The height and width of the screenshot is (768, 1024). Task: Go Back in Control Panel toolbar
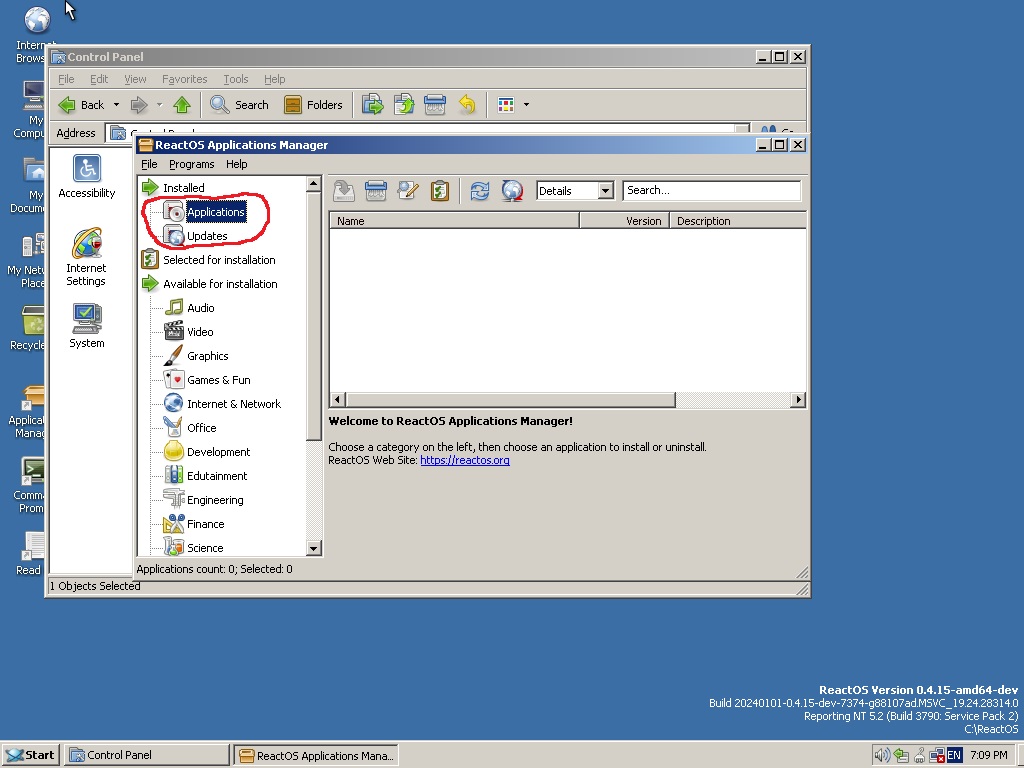tap(81, 105)
